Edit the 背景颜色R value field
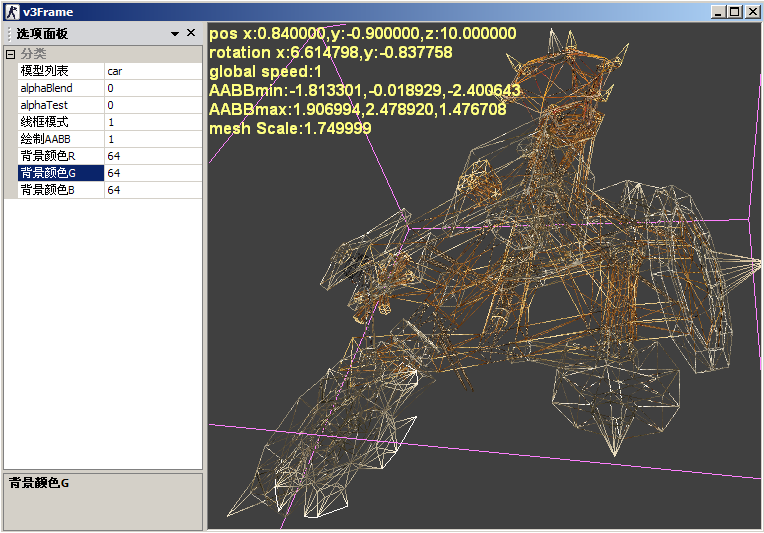The width and height of the screenshot is (764, 533). point(153,156)
